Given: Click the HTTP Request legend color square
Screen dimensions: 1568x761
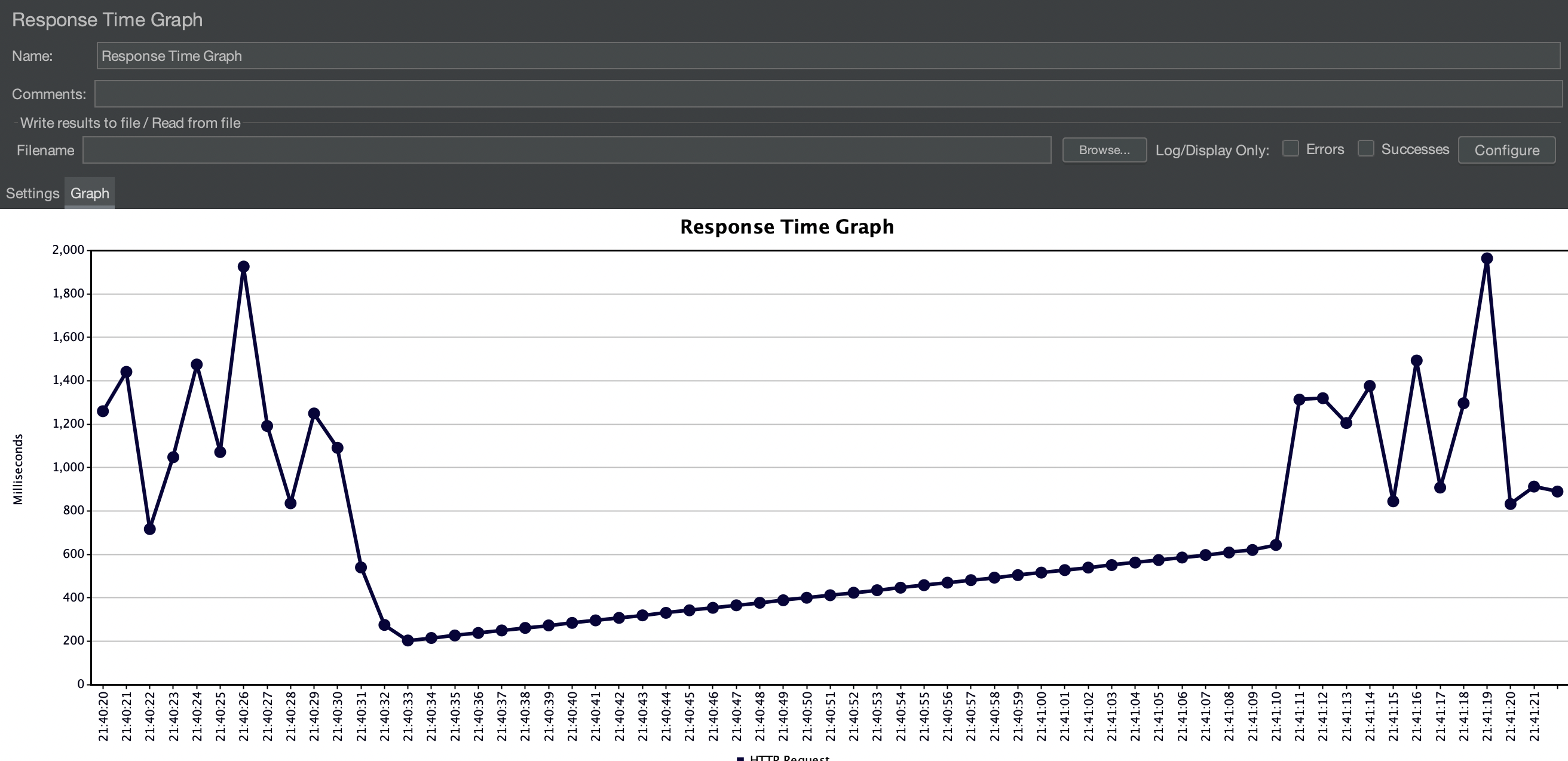Looking at the screenshot, I should [x=740, y=759].
